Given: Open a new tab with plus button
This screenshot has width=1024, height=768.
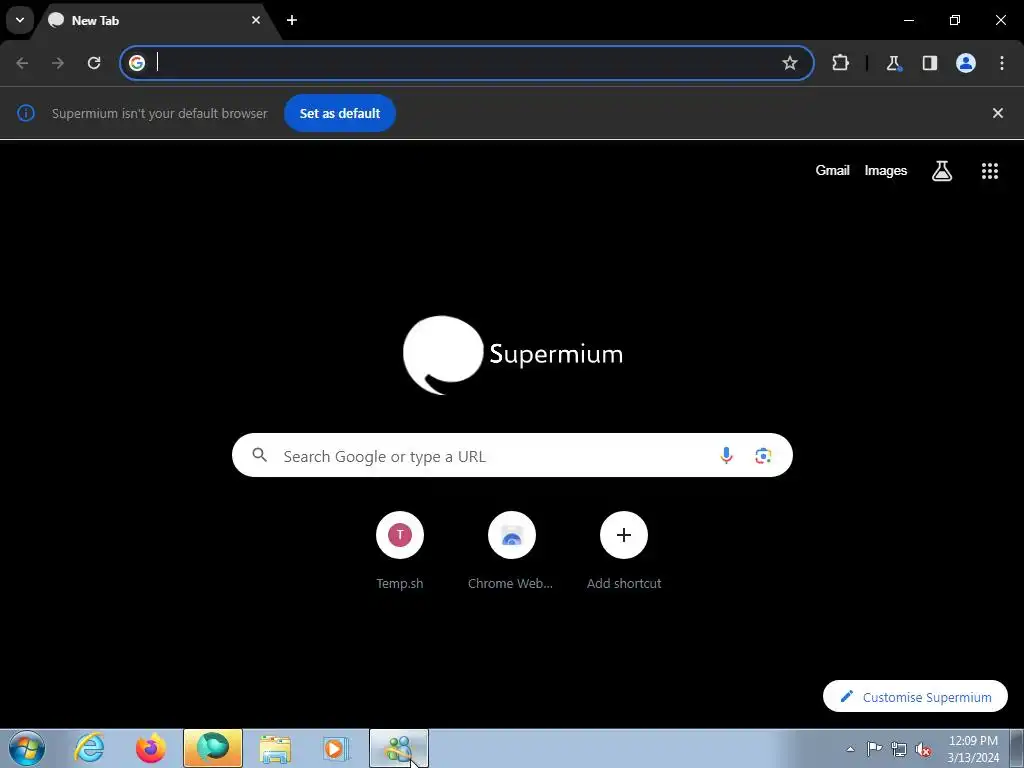Looking at the screenshot, I should coord(292,20).
